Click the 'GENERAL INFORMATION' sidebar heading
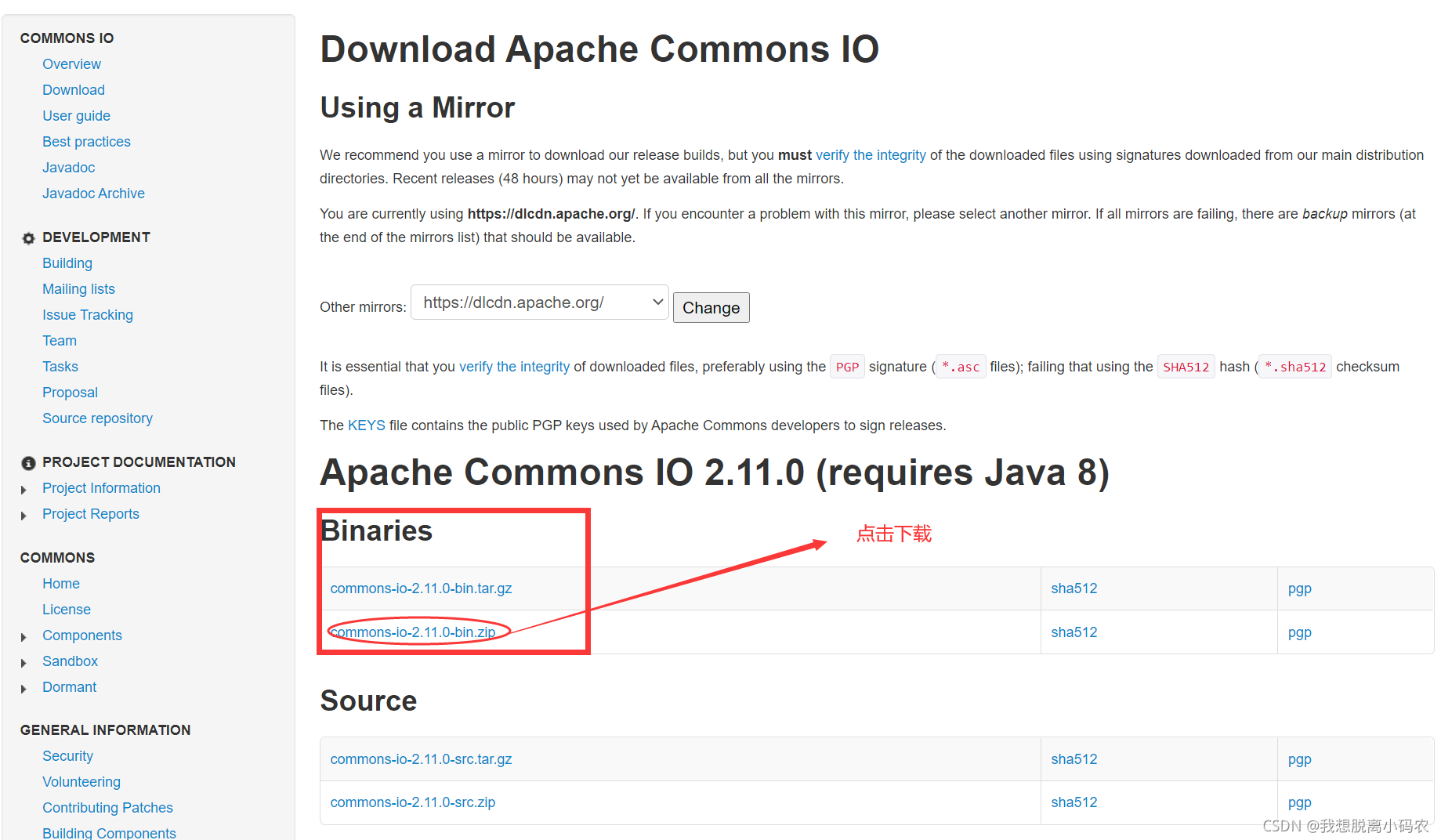This screenshot has width=1441, height=840. pyautogui.click(x=105, y=730)
